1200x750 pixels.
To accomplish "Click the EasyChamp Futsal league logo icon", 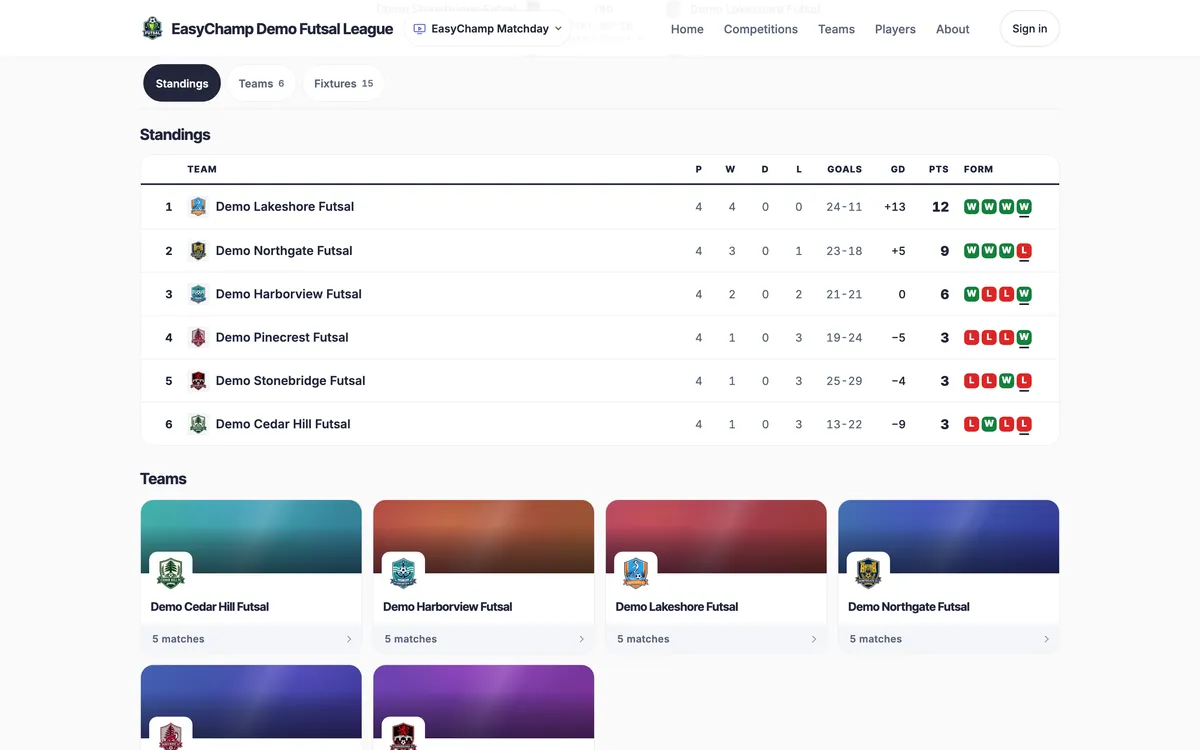I will click(x=152, y=28).
